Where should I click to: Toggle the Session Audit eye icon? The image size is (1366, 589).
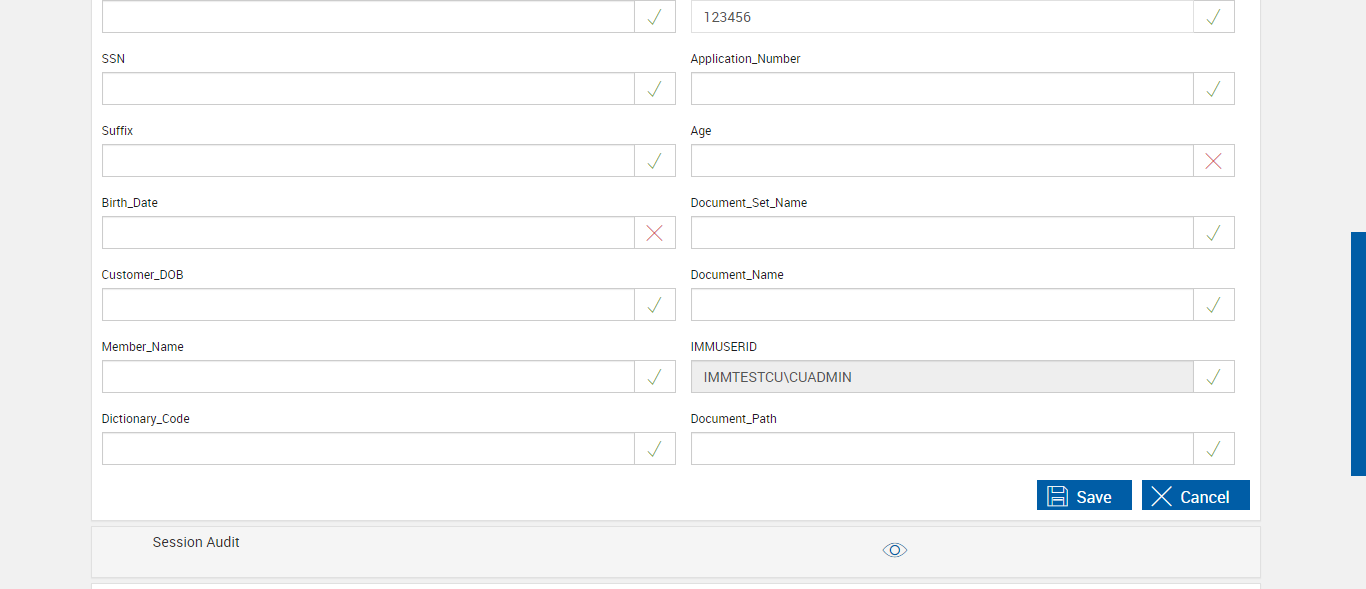pos(894,550)
